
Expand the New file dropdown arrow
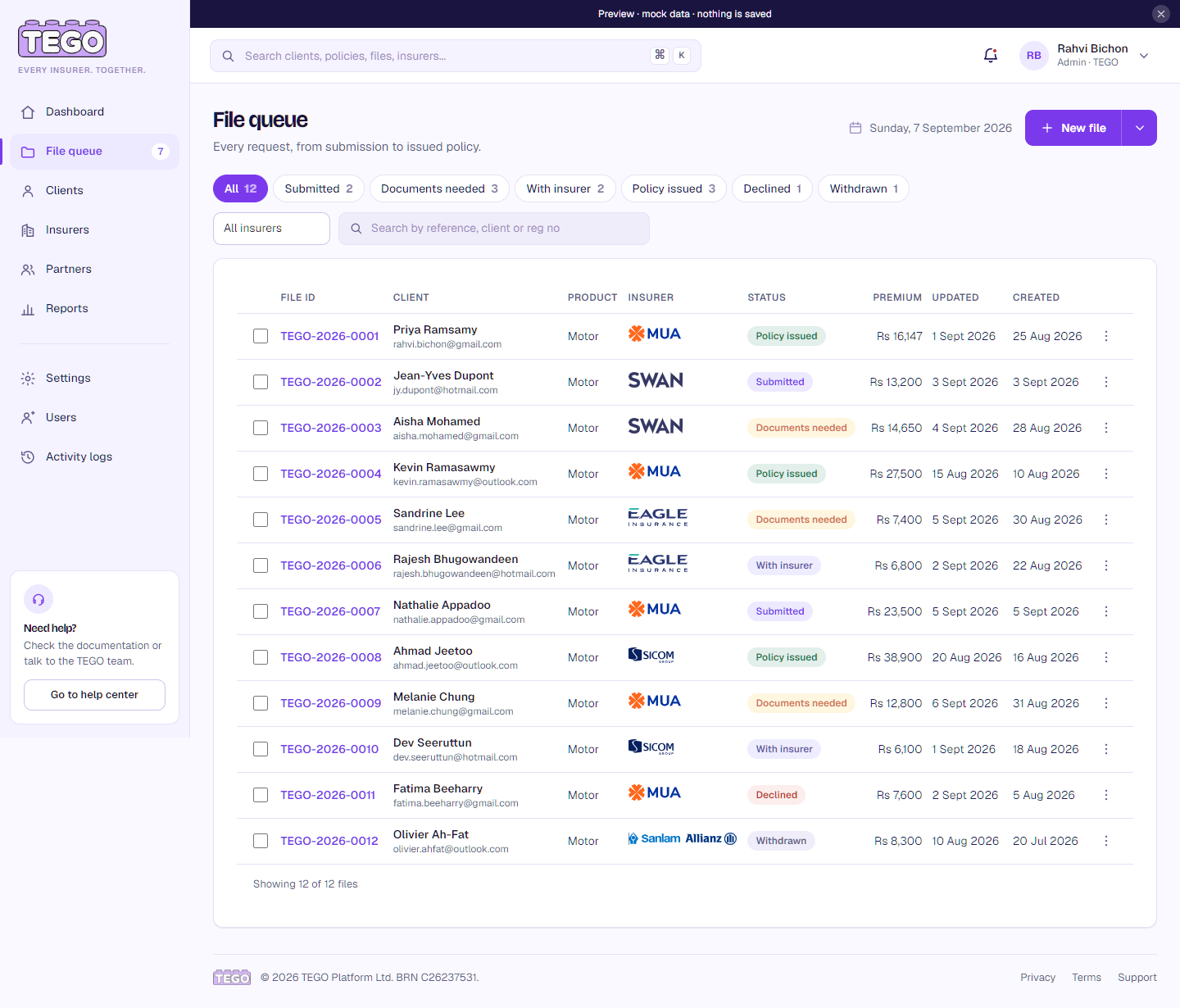[1139, 128]
